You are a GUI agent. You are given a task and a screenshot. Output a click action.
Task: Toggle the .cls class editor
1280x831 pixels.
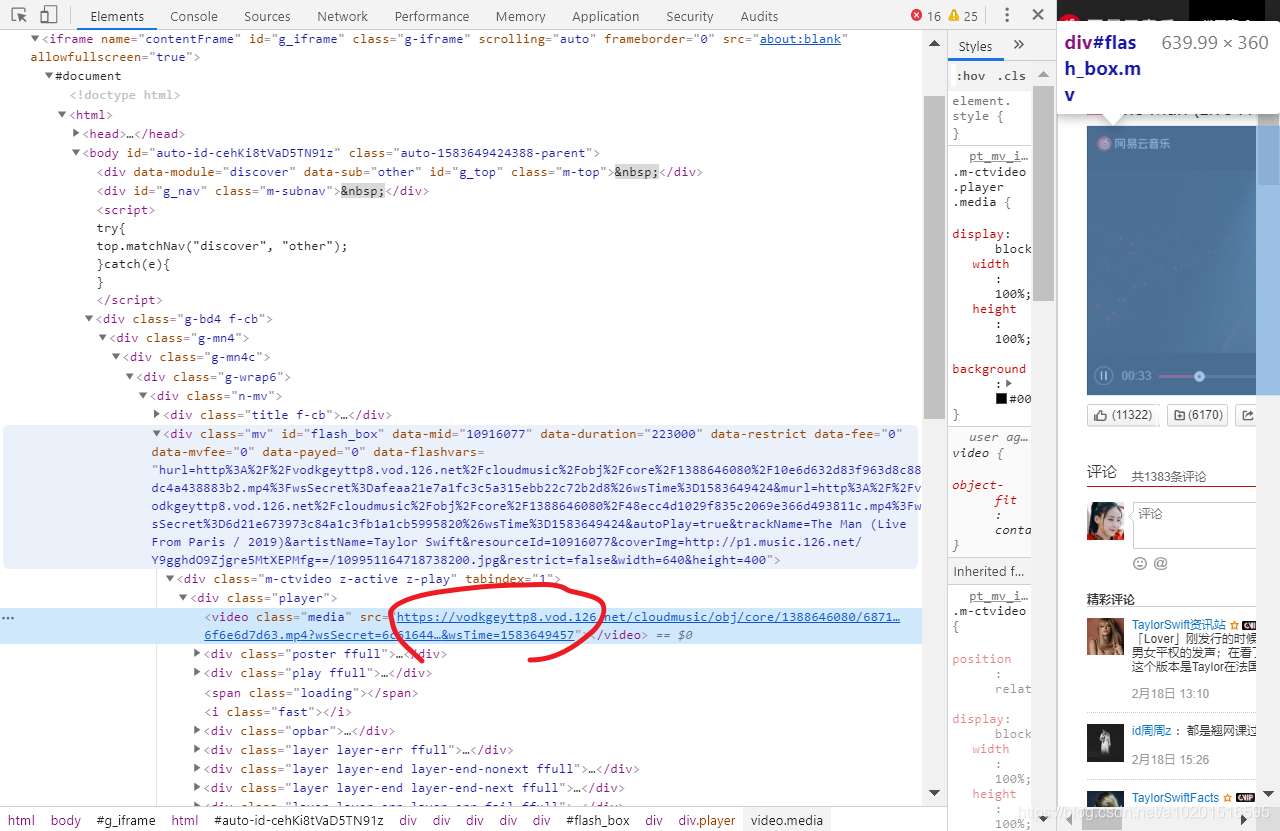point(1012,76)
